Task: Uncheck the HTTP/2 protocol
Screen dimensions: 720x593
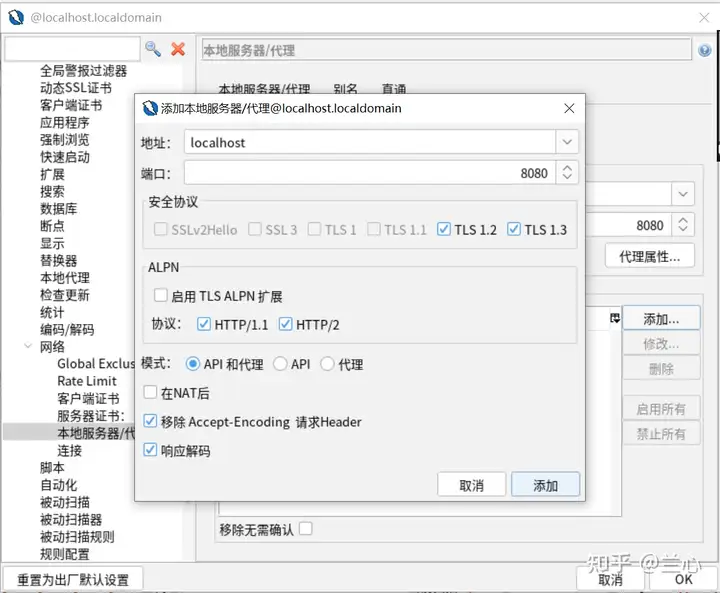Action: point(285,324)
